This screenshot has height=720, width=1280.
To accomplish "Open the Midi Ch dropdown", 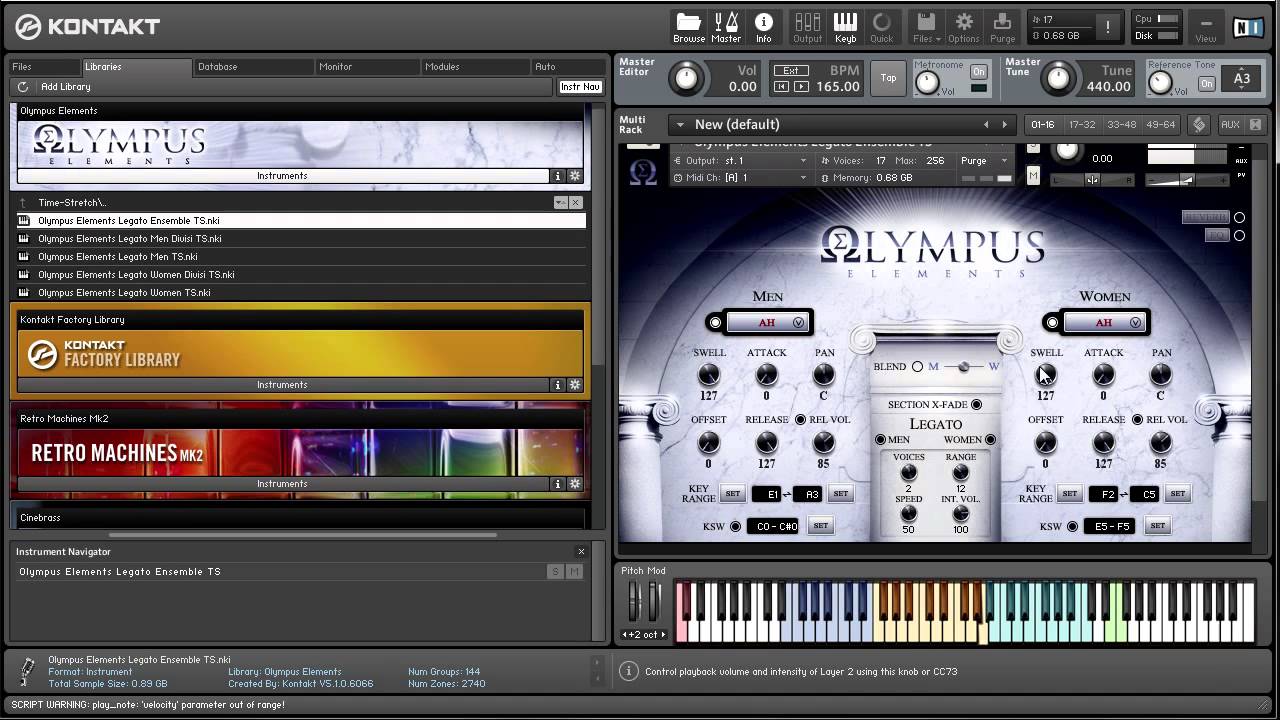I will click(x=740, y=177).
